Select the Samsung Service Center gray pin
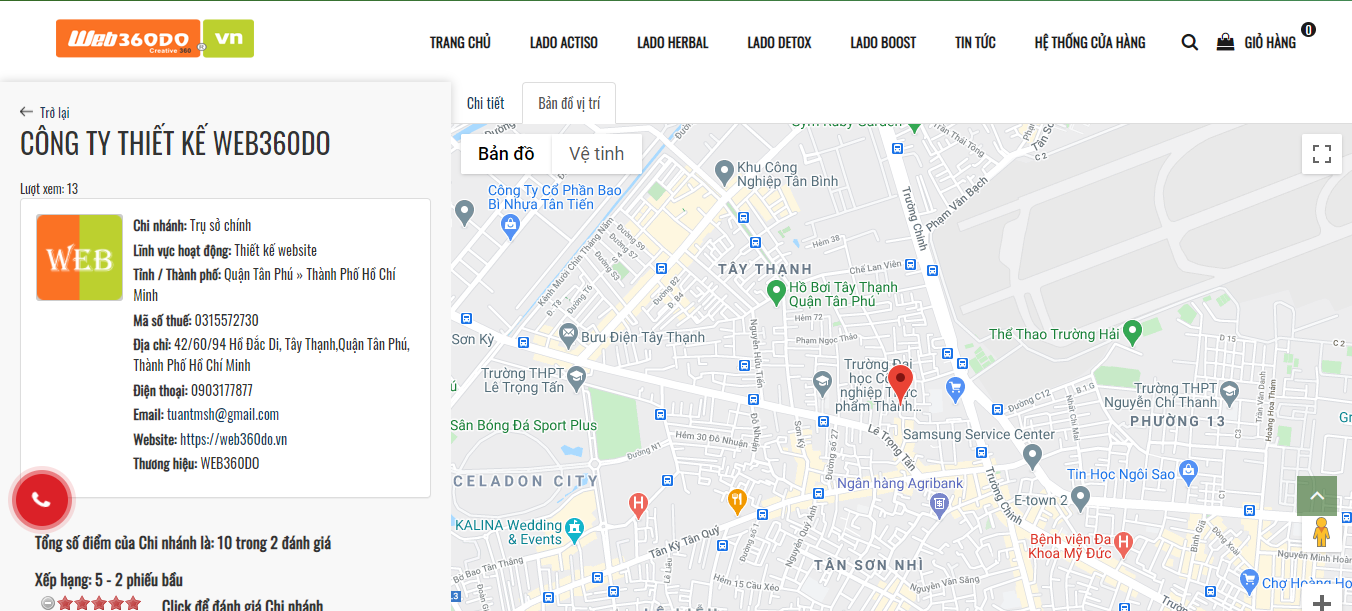This screenshot has width=1352, height=611. tap(1032, 456)
